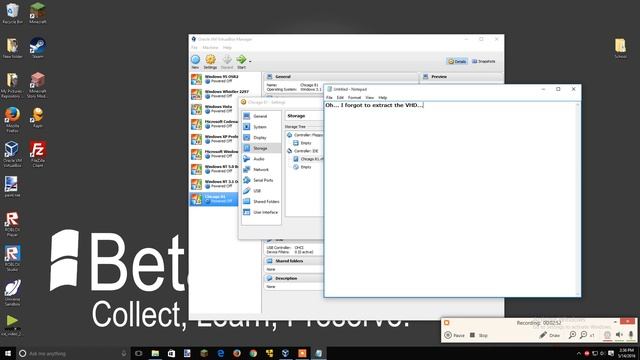640x360 pixels.
Task: Open the General settings category
Action: 261,116
